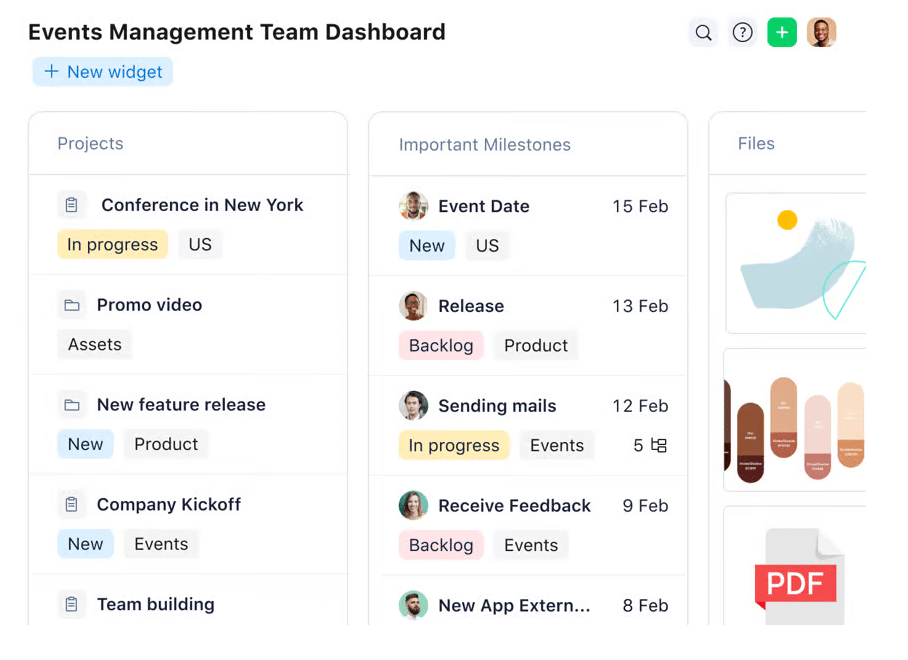Open the Release milestone

click(471, 306)
